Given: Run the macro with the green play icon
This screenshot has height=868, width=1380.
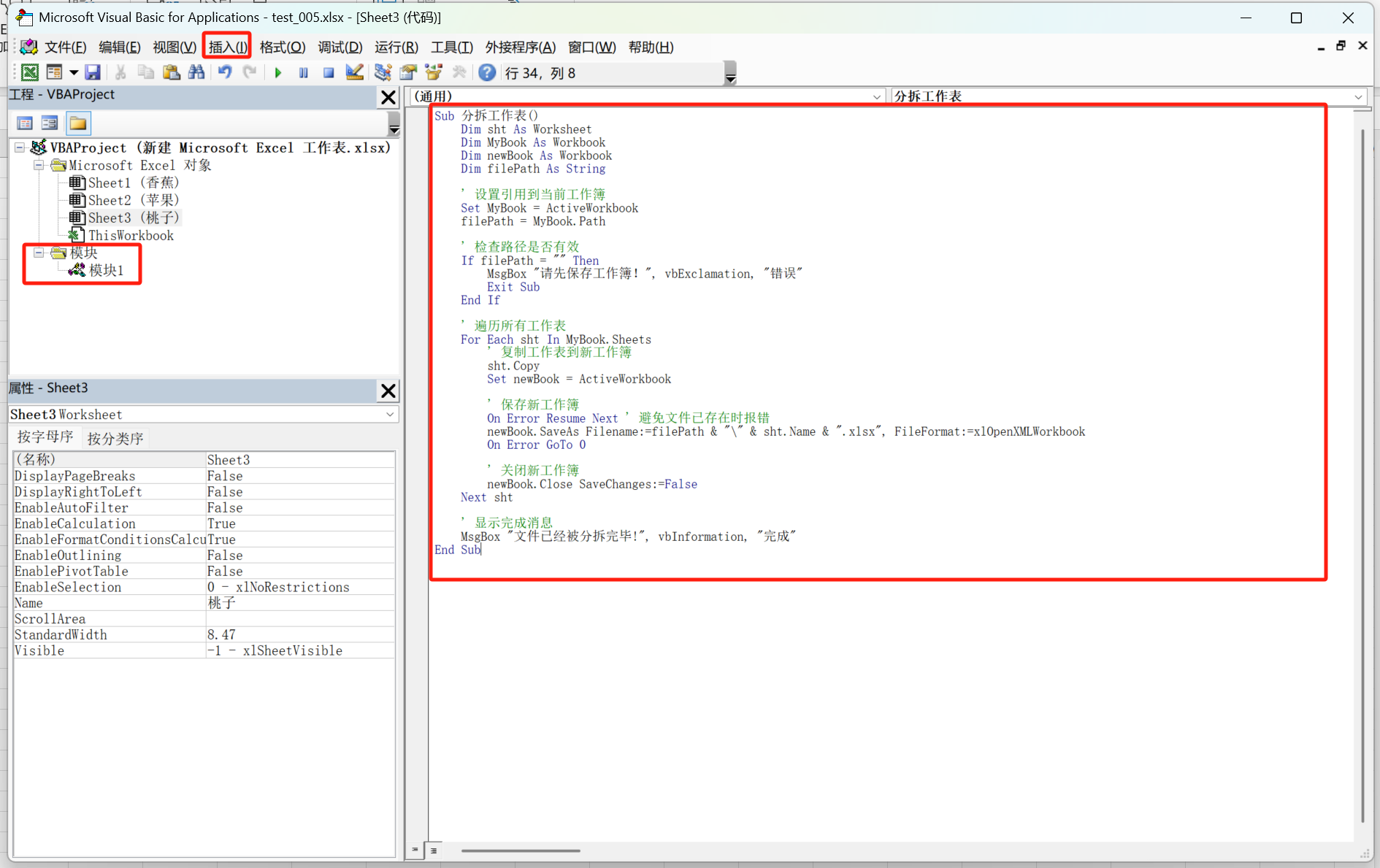Looking at the screenshot, I should [278, 72].
